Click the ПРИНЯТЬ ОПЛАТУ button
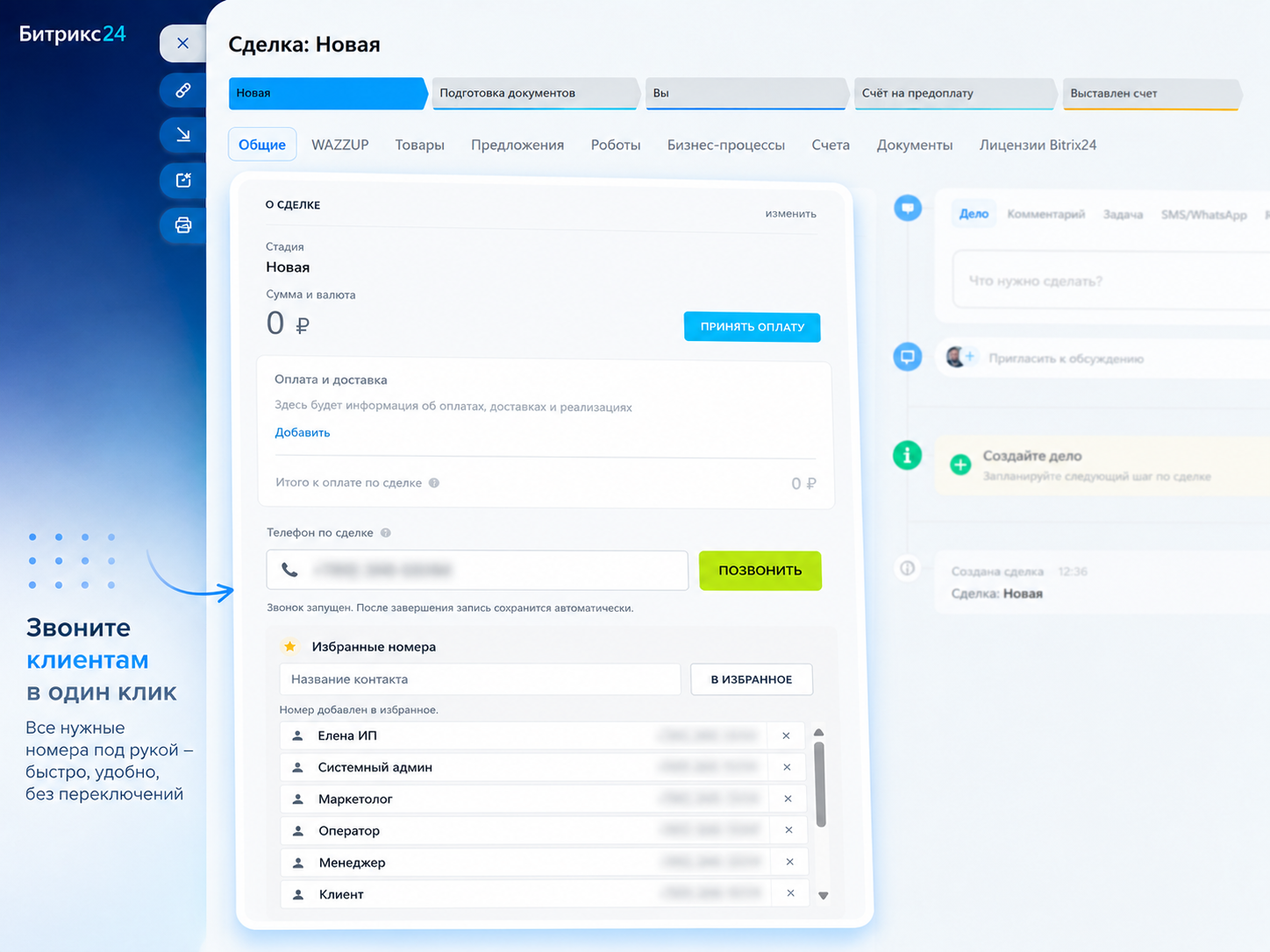1270x952 pixels. pos(752,327)
